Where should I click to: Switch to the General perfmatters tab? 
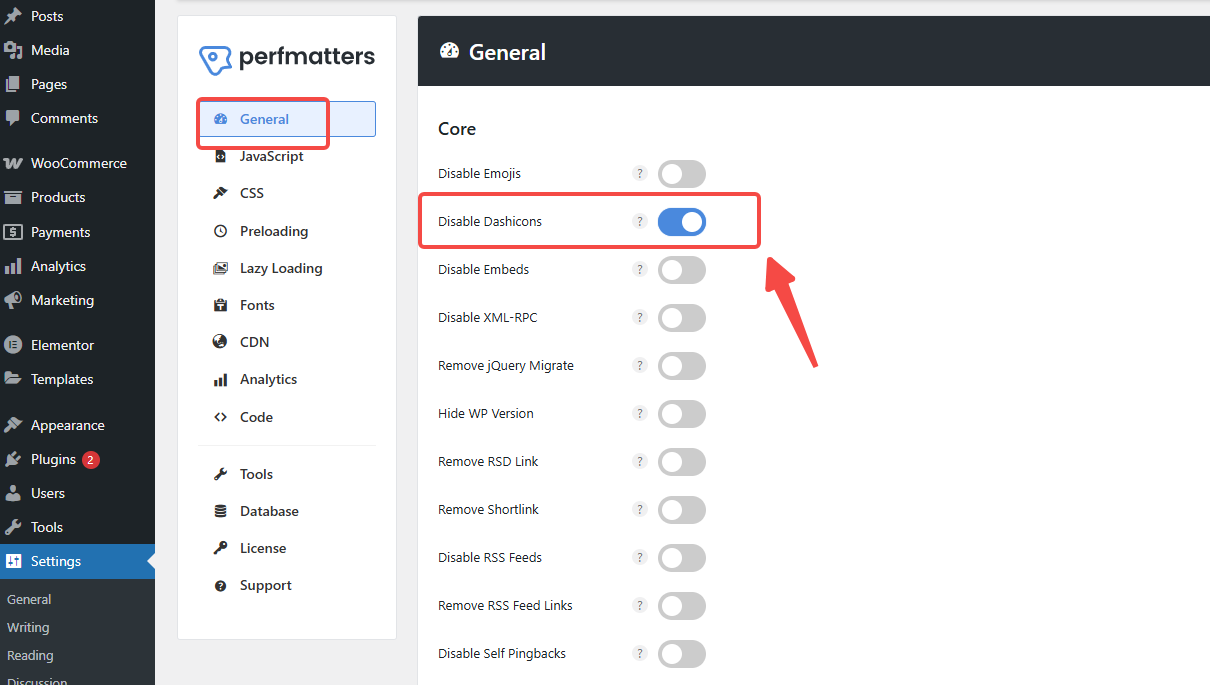[x=264, y=119]
